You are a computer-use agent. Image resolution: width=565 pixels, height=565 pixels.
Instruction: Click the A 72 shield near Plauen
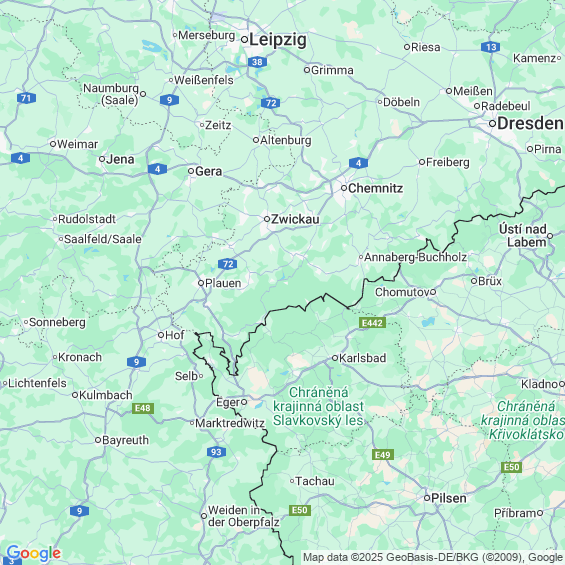click(228, 264)
